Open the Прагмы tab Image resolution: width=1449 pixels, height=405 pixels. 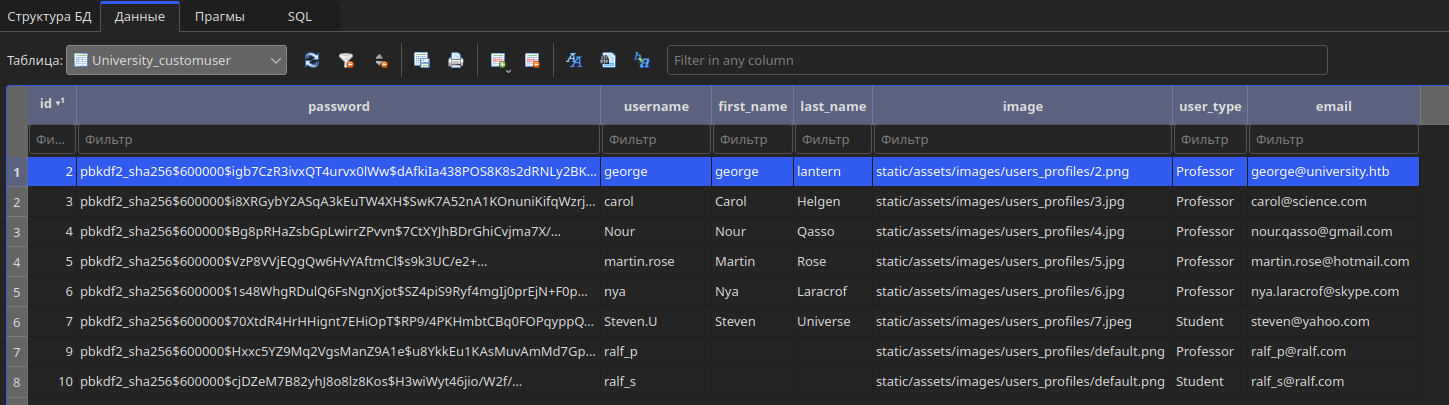click(219, 16)
